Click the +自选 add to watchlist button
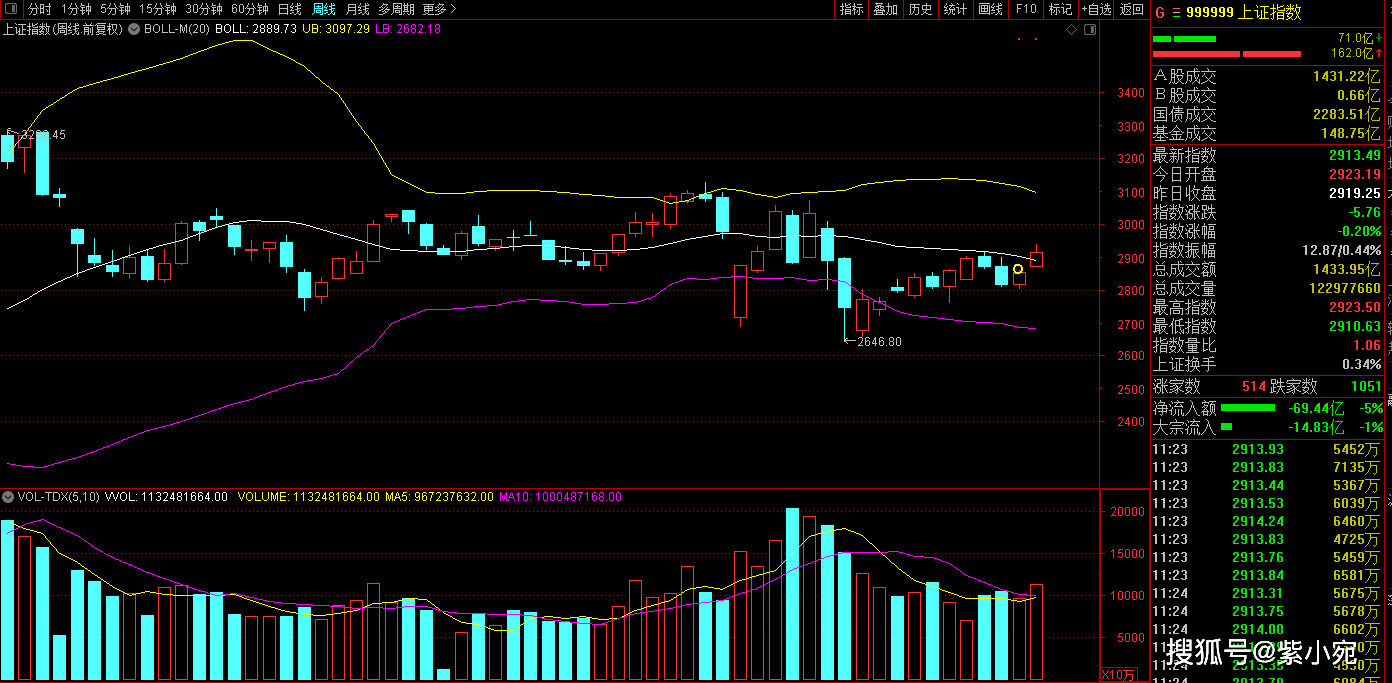Image resolution: width=1392 pixels, height=683 pixels. [1095, 9]
